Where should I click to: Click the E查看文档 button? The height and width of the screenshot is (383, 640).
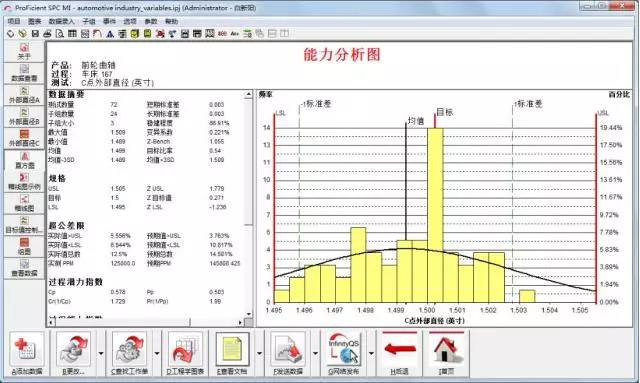(232, 354)
